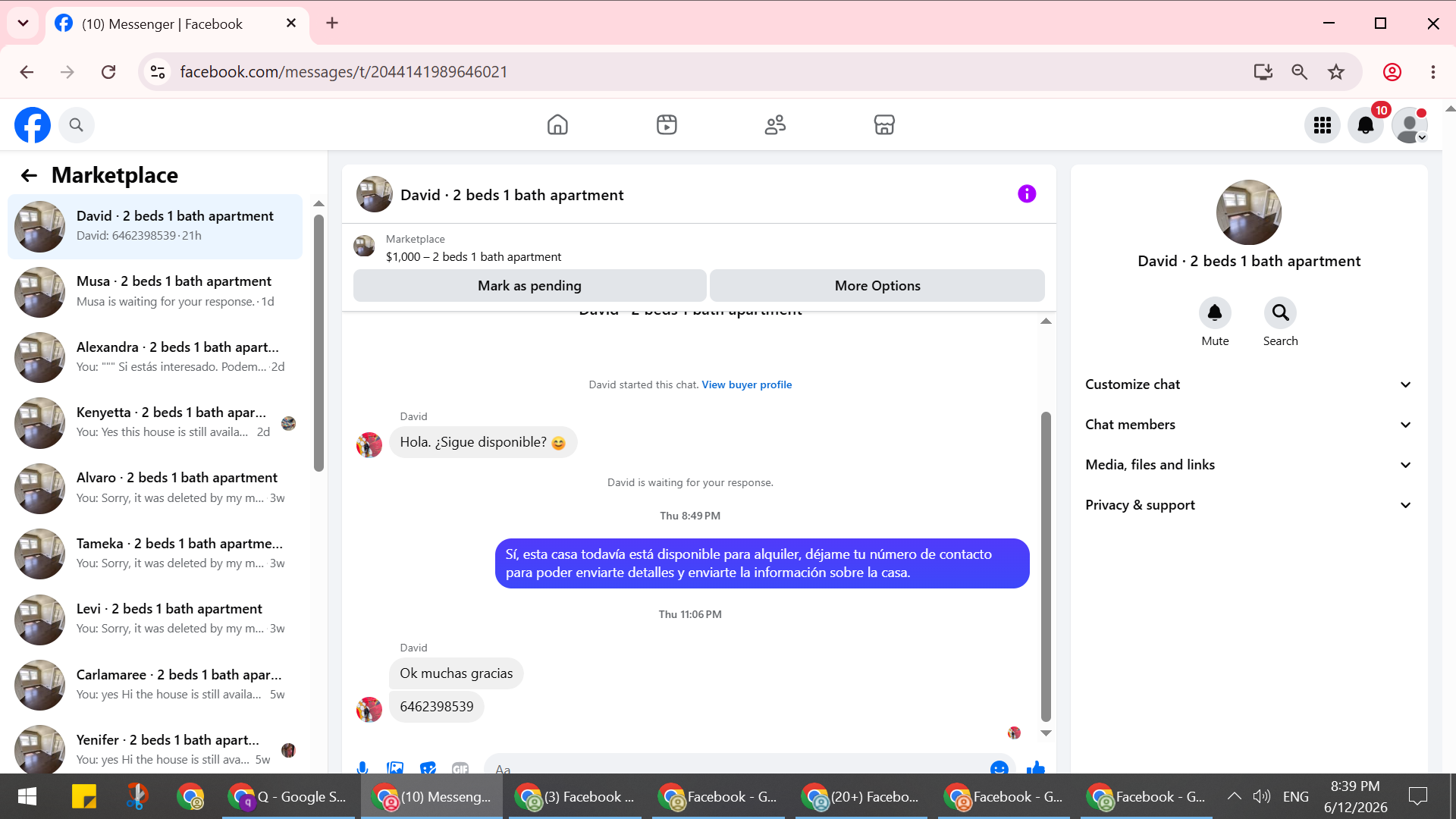Image resolution: width=1456 pixels, height=819 pixels.
Task: Open the Facebook menu grid icon
Action: click(1323, 126)
